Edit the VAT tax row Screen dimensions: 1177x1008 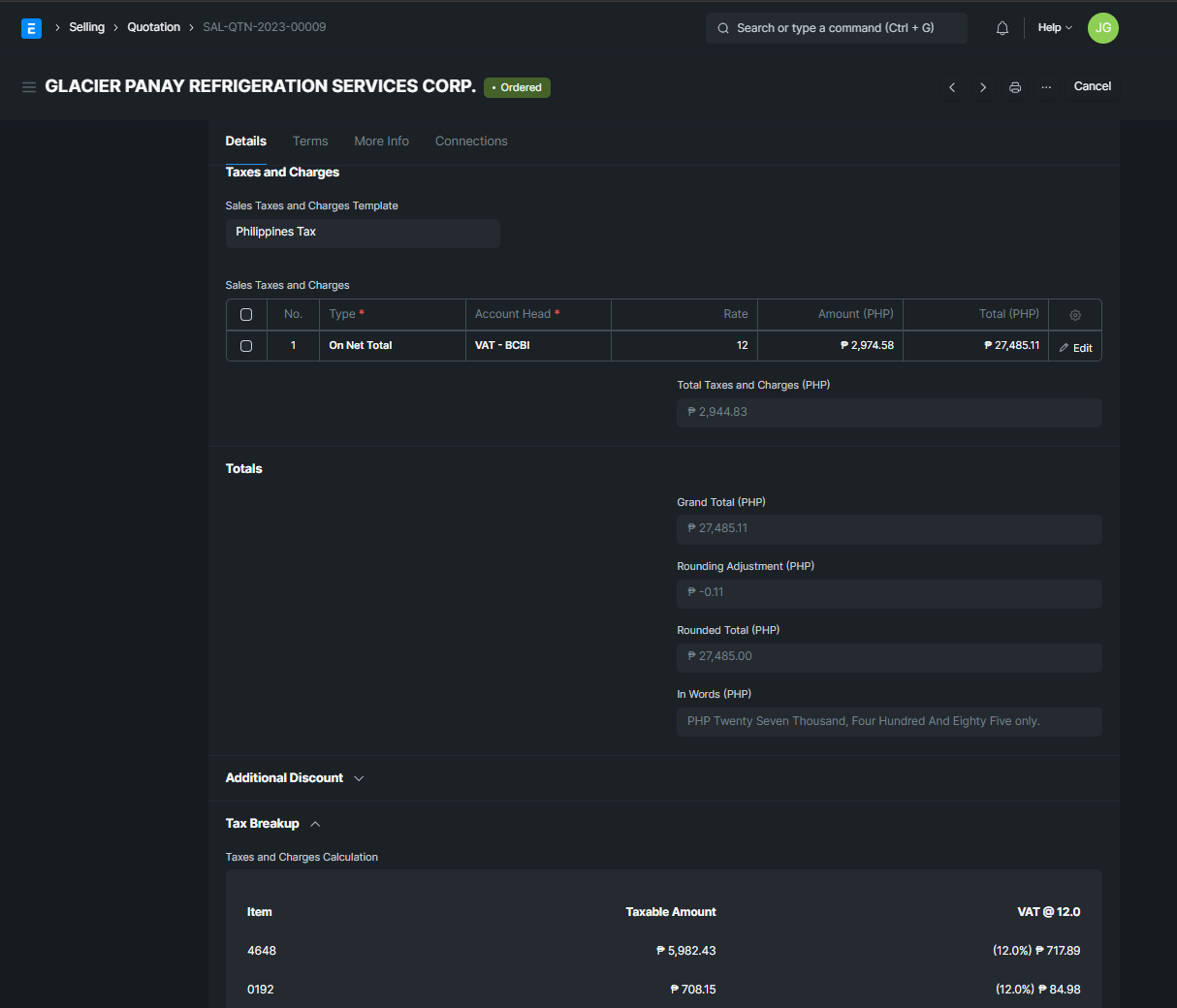coord(1075,348)
